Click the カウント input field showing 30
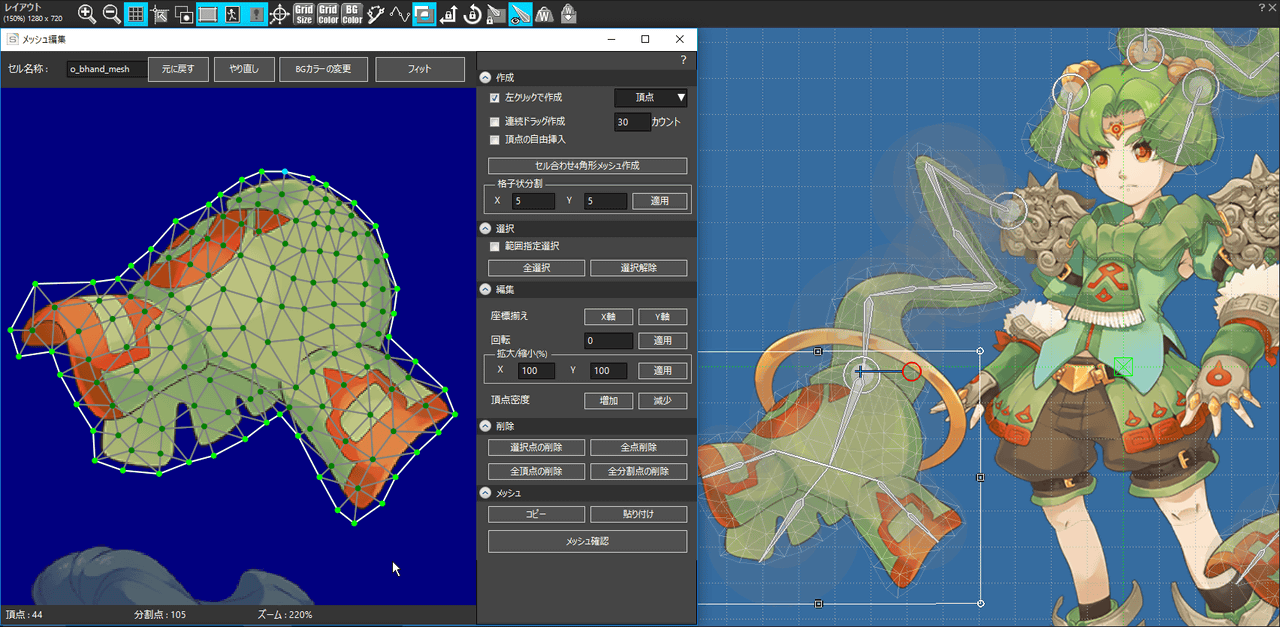The image size is (1280, 627). pyautogui.click(x=630, y=122)
